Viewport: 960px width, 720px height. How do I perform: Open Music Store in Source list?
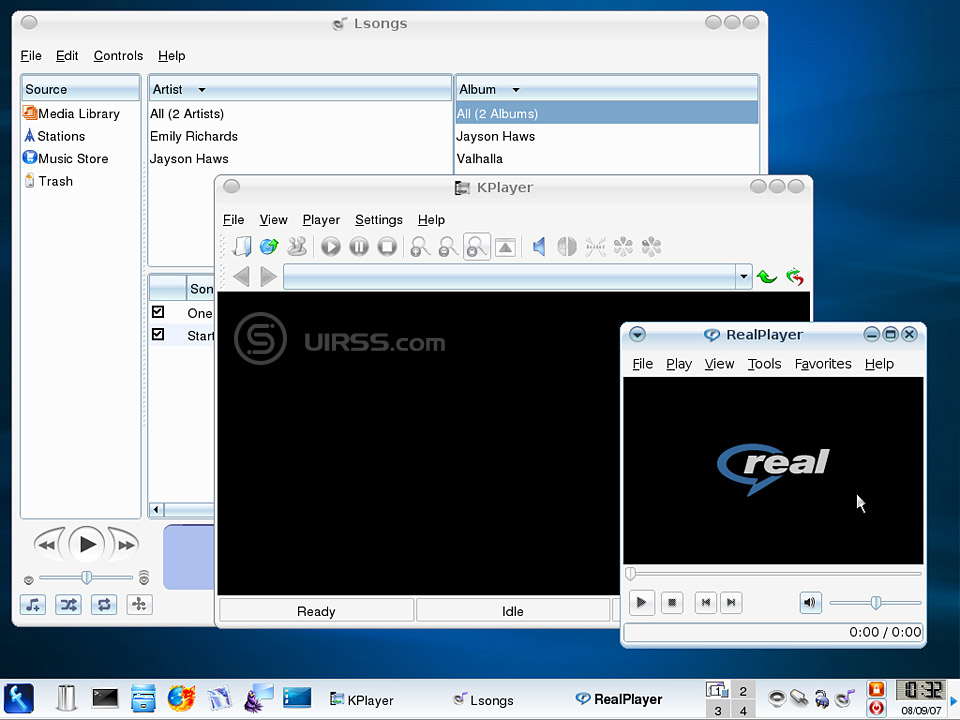click(73, 159)
